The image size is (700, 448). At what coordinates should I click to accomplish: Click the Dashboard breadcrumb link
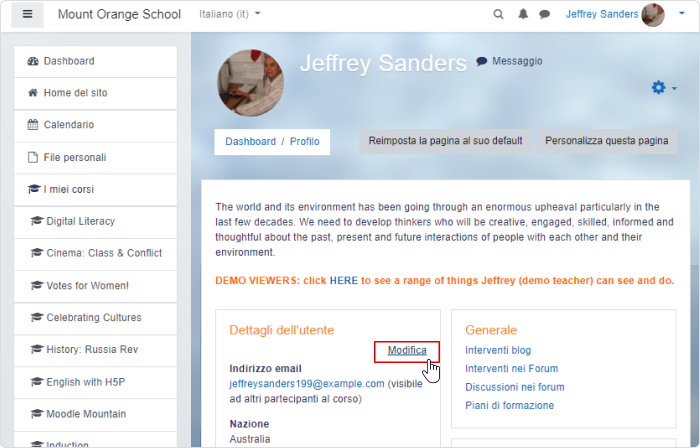tap(250, 141)
